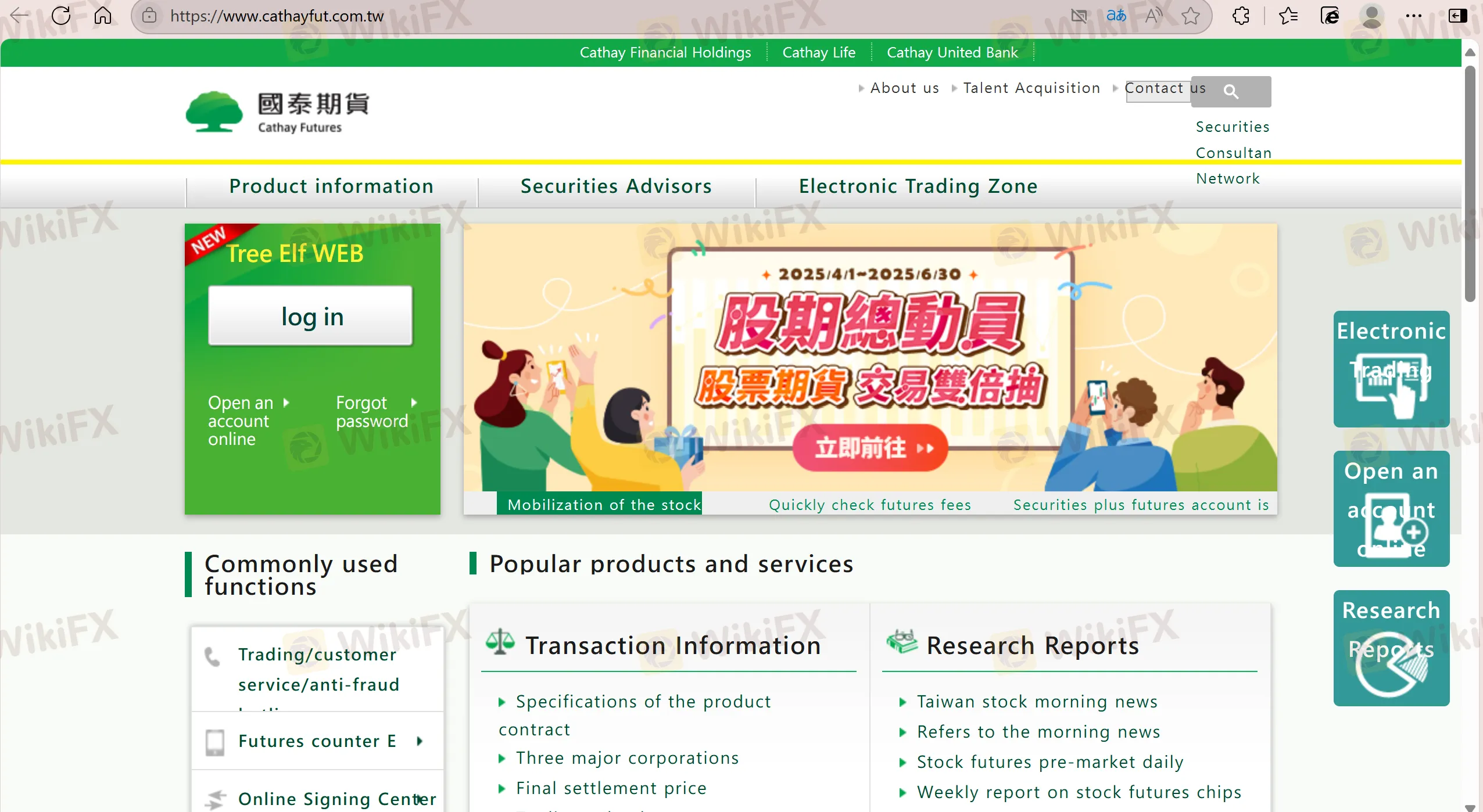Click arrow beside Open an account online

coord(286,403)
